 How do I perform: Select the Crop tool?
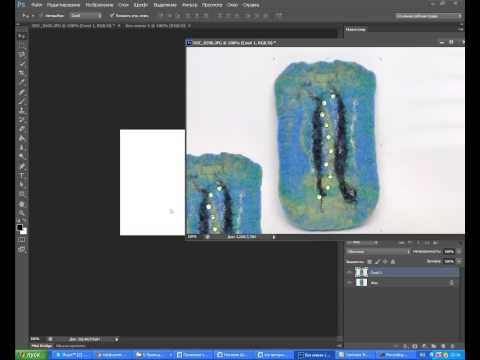click(x=22, y=73)
